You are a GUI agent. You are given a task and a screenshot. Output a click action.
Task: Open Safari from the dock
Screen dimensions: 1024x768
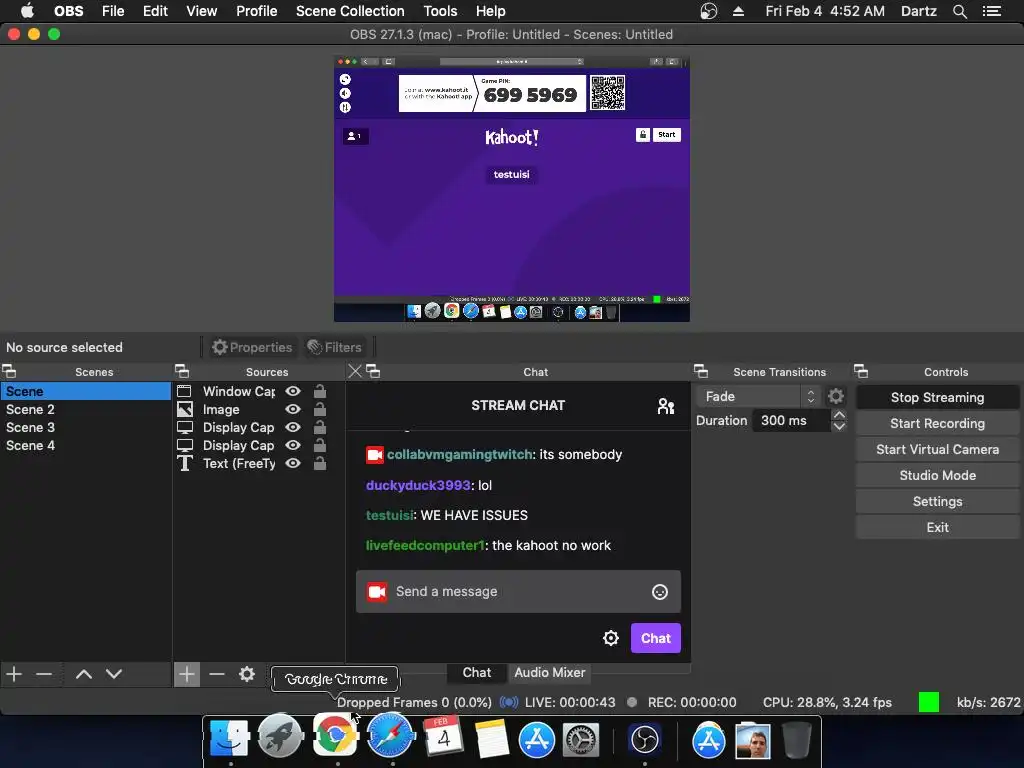tap(391, 736)
